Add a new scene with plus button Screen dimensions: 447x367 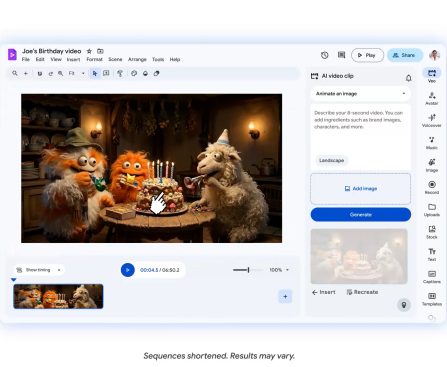tap(285, 296)
